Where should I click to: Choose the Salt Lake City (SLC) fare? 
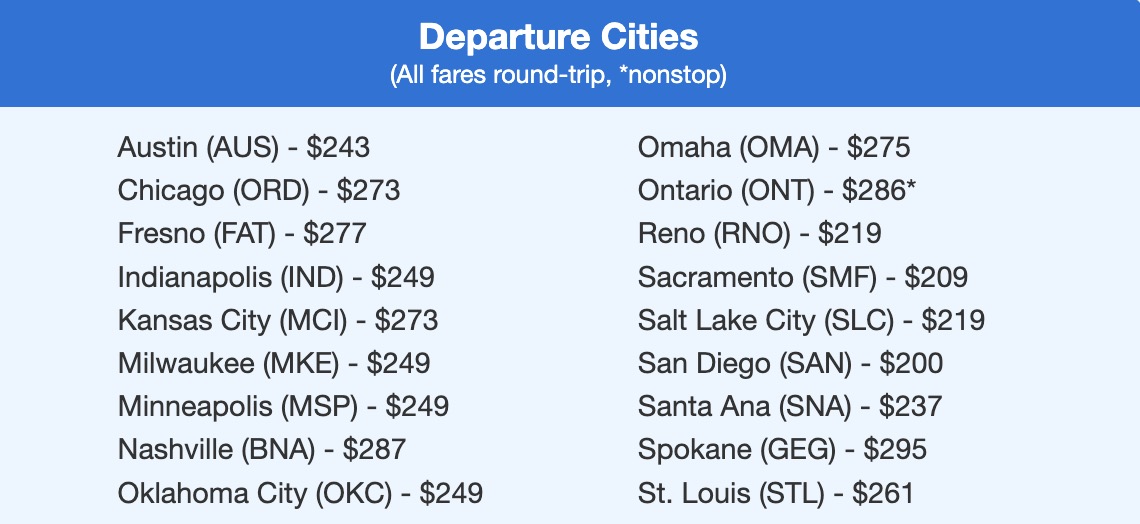click(x=811, y=321)
